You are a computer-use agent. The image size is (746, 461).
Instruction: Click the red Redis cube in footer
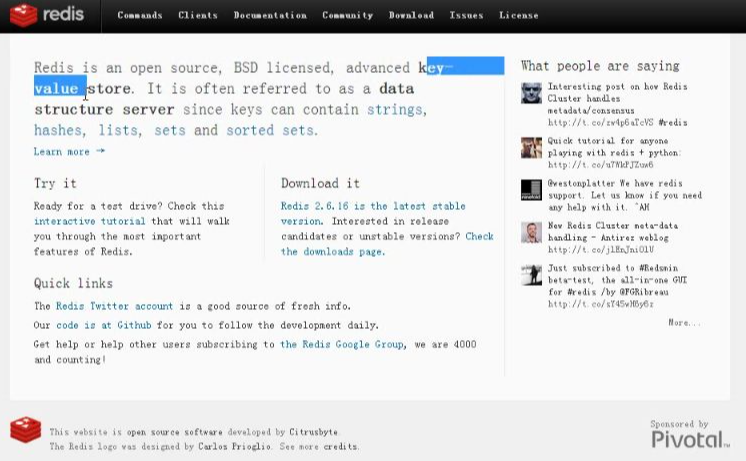coord(26,430)
